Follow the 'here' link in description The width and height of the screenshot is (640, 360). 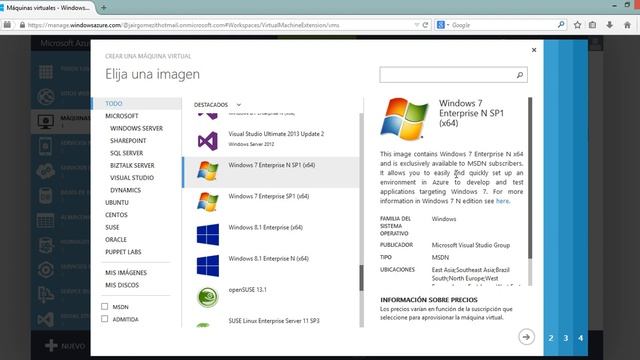[502, 201]
